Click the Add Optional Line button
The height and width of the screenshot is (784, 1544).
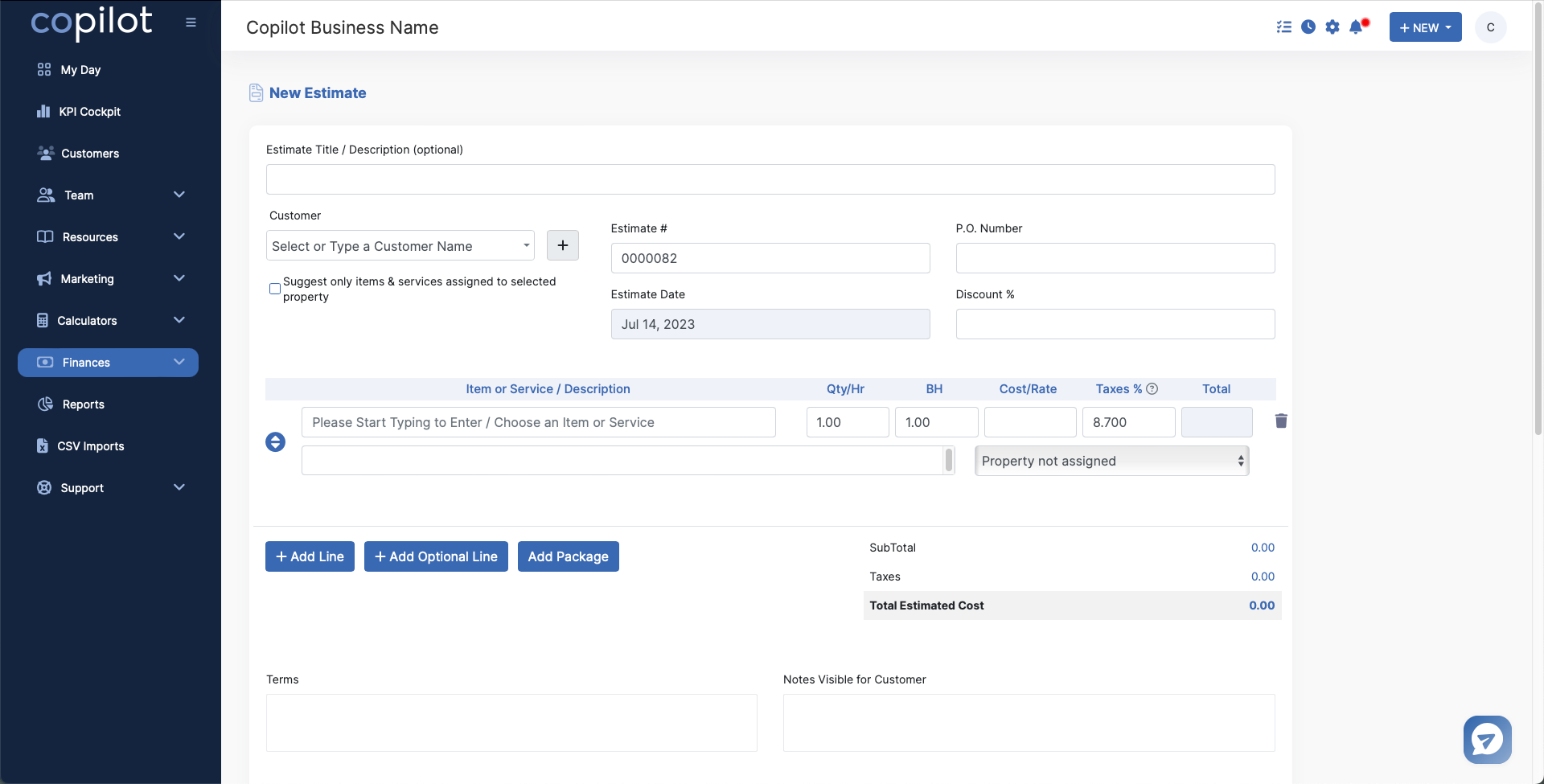436,556
